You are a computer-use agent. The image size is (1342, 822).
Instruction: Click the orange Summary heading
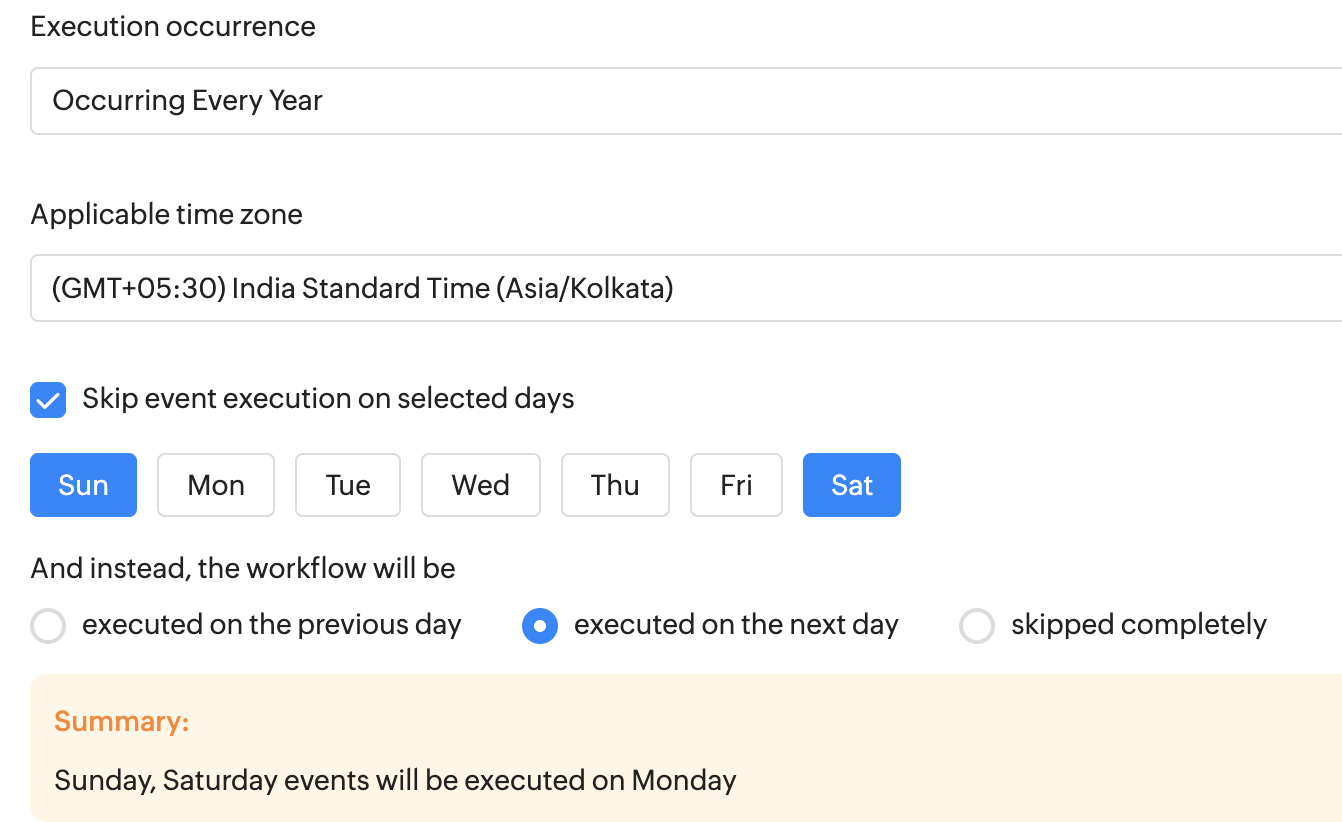pyautogui.click(x=121, y=721)
